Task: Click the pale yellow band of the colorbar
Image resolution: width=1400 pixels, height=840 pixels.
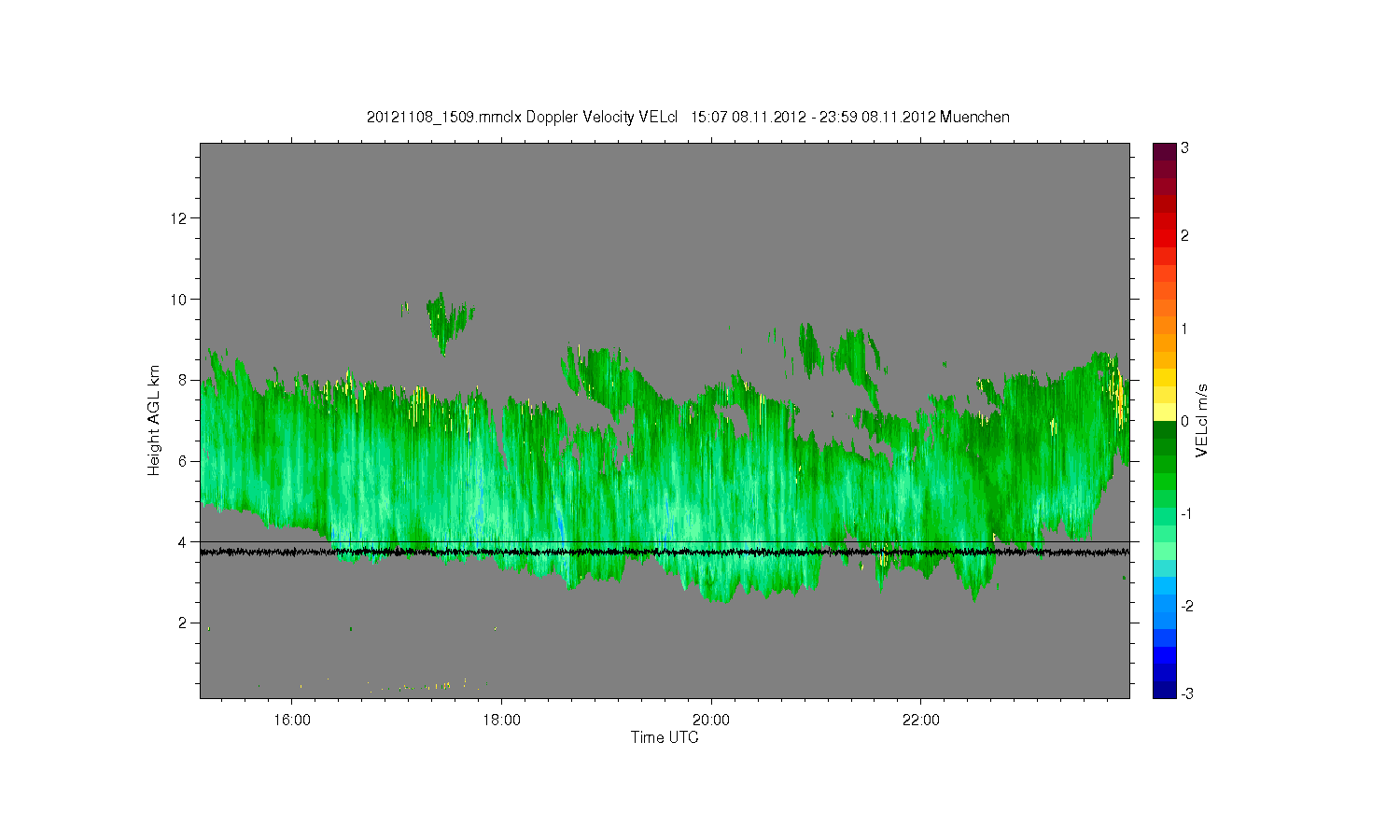Action: tap(1164, 412)
